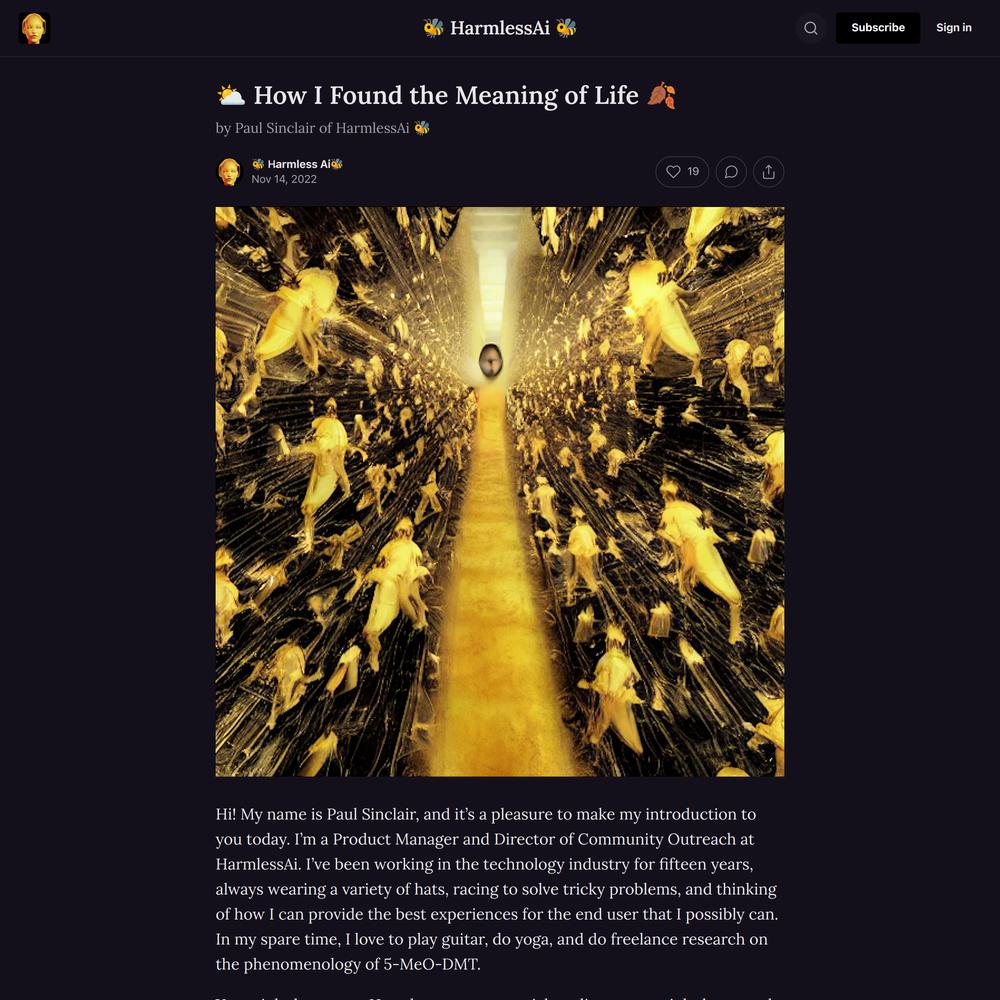Click the Subscribe button
The image size is (1000, 1000).
[878, 28]
